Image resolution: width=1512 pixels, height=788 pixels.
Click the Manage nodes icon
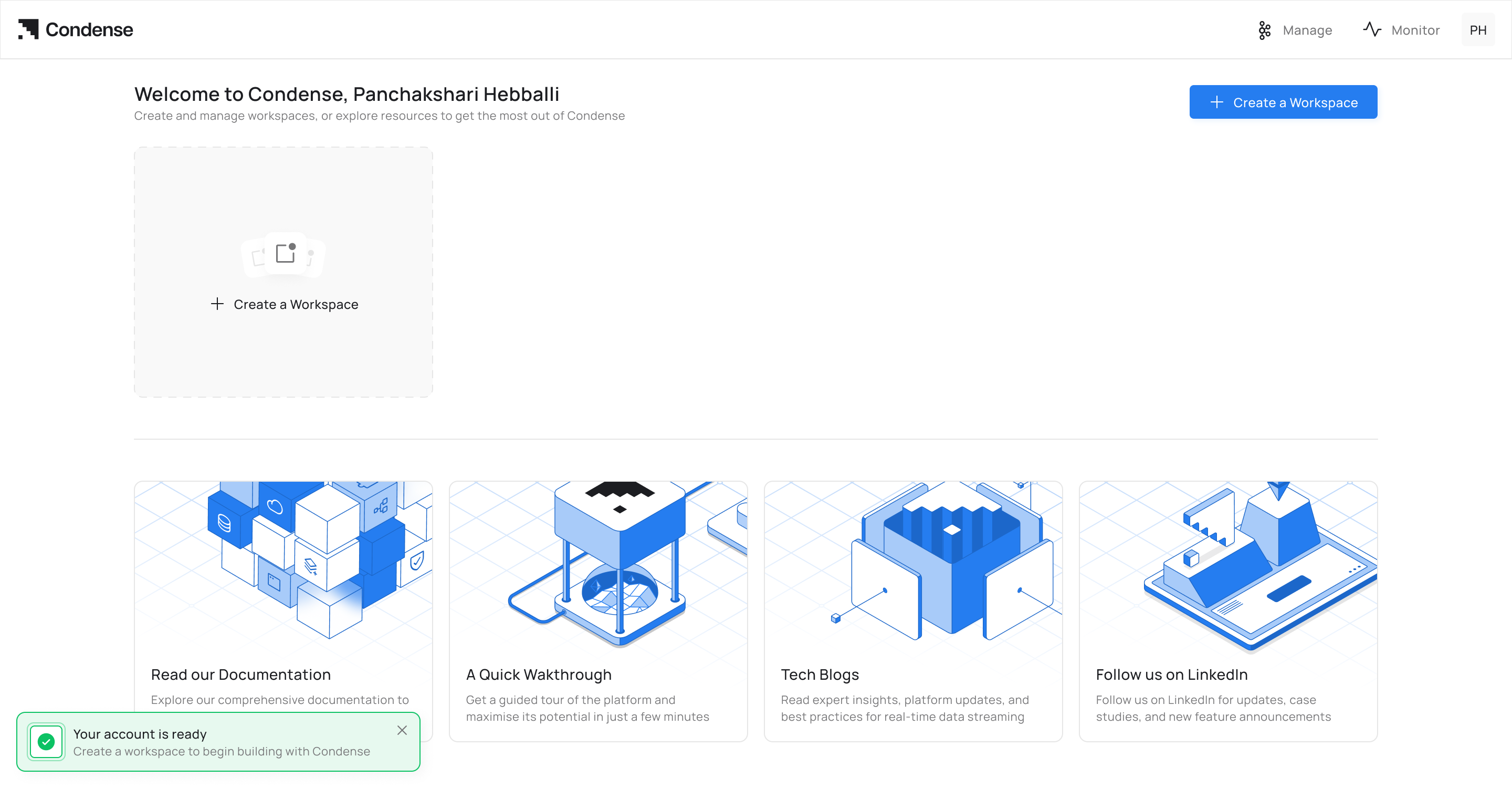point(1264,30)
